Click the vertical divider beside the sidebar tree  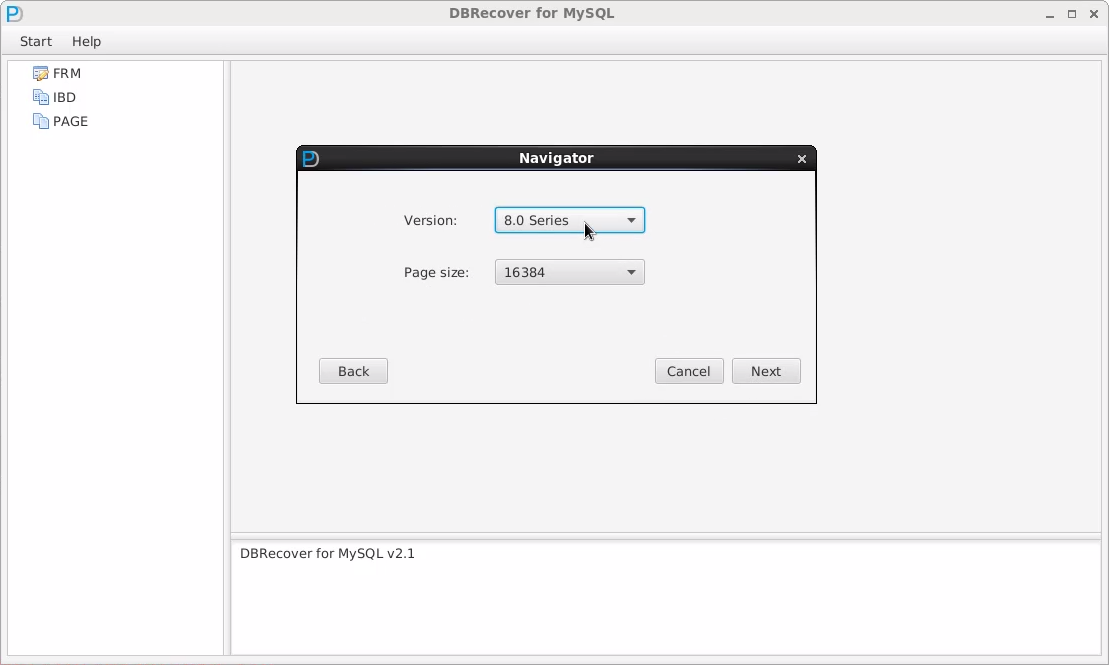click(227, 358)
